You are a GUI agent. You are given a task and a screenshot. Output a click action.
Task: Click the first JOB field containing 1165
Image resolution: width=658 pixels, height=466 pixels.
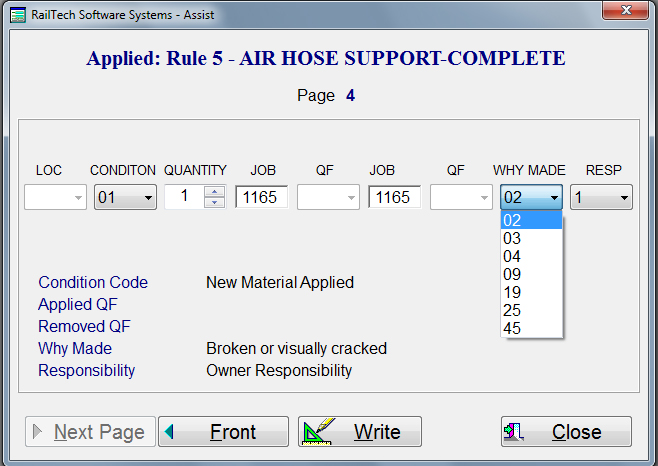(x=262, y=198)
